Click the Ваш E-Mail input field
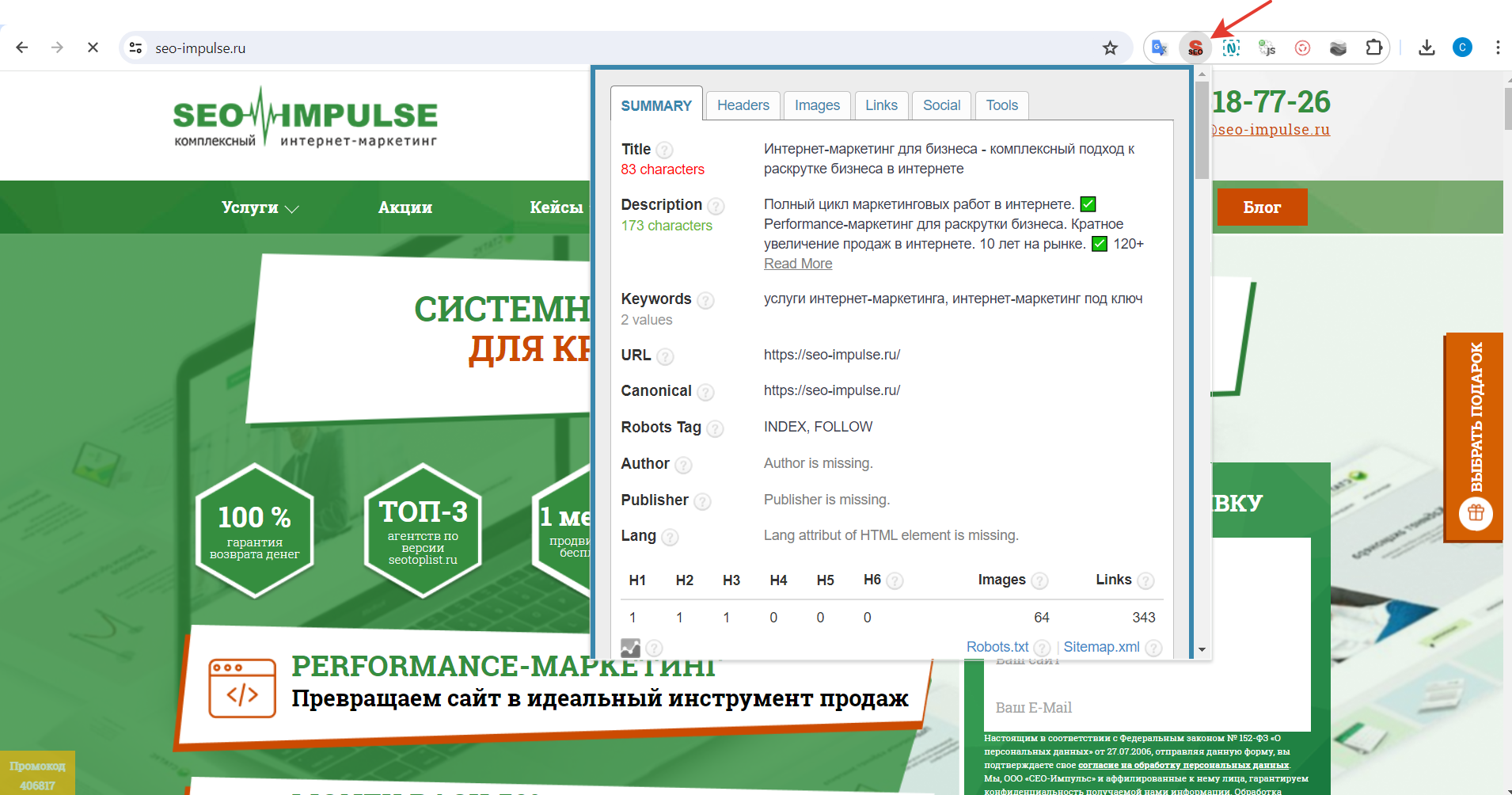Screen dimensions: 1512x795 click(1147, 707)
